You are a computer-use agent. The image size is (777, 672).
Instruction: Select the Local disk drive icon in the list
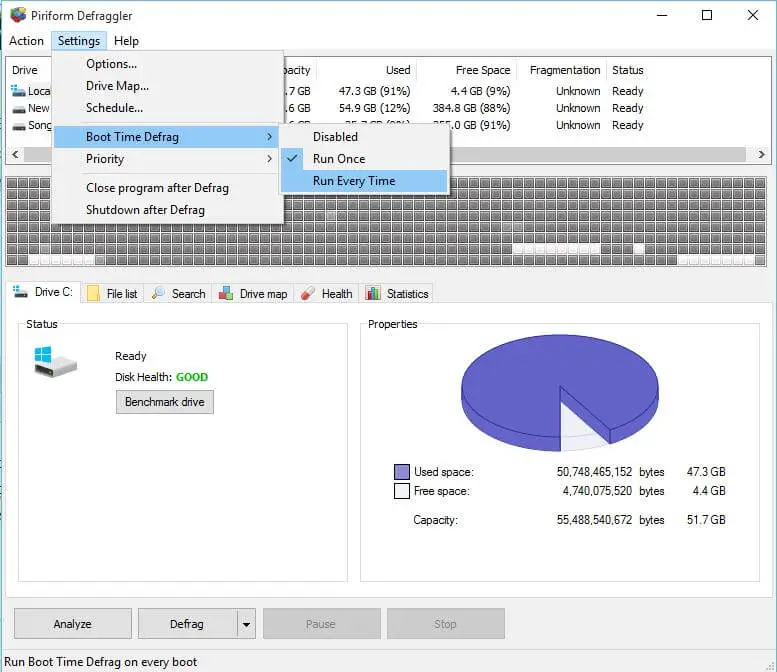coord(18,91)
